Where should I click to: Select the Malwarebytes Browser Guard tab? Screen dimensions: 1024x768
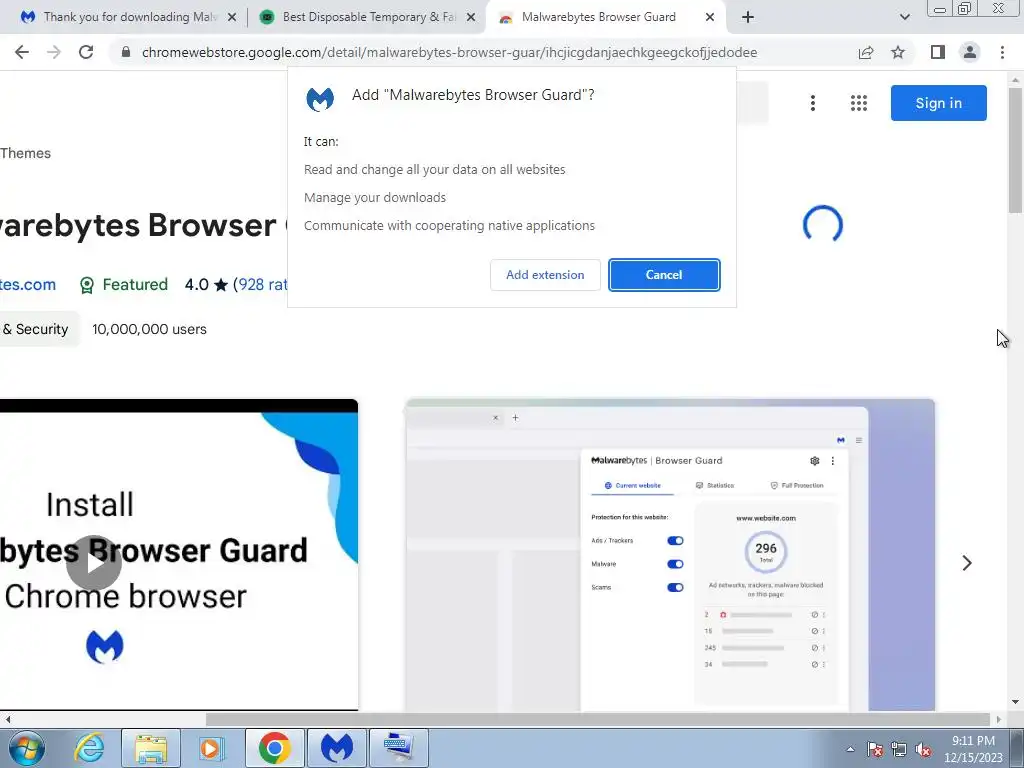(598, 17)
